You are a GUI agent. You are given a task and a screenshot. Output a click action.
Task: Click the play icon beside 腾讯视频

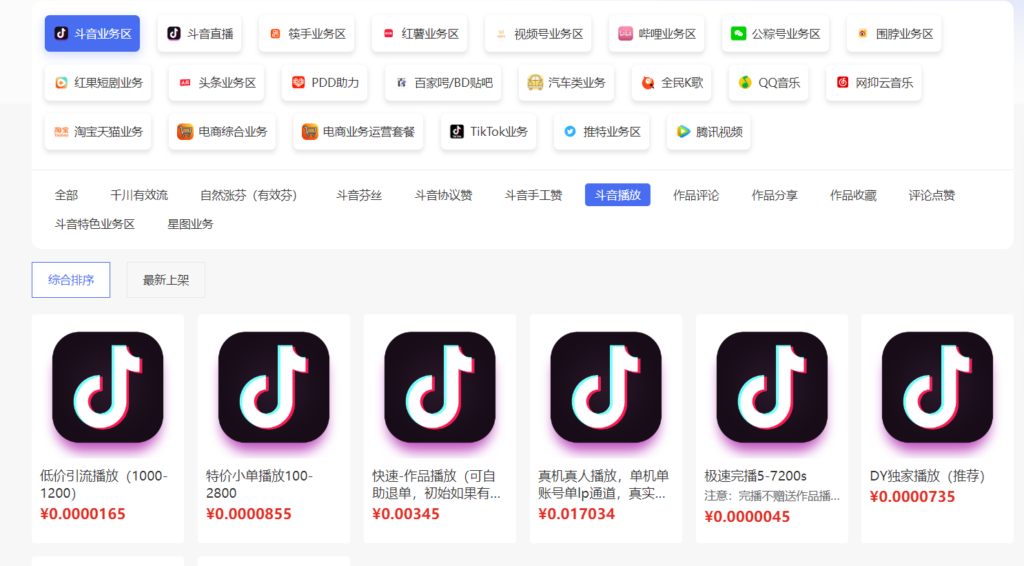(683, 131)
